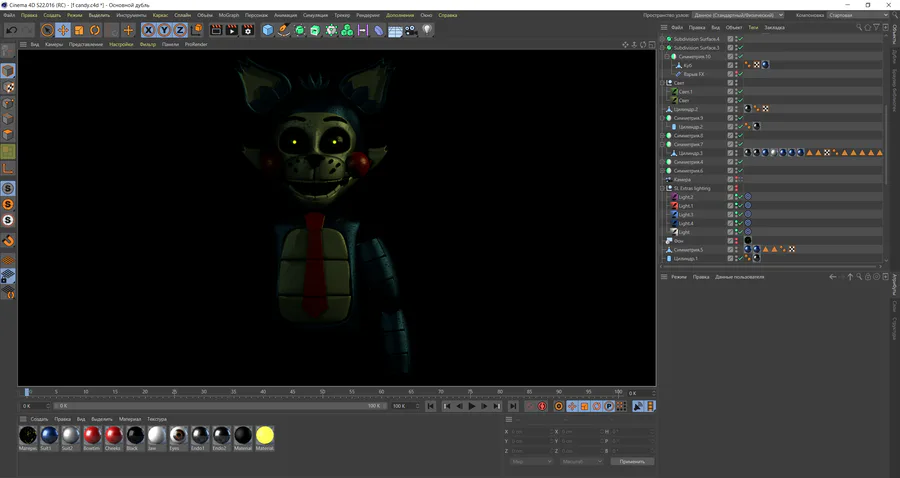Select the Цилиндр.3 object
The width and height of the screenshot is (900, 478).
[x=690, y=153]
